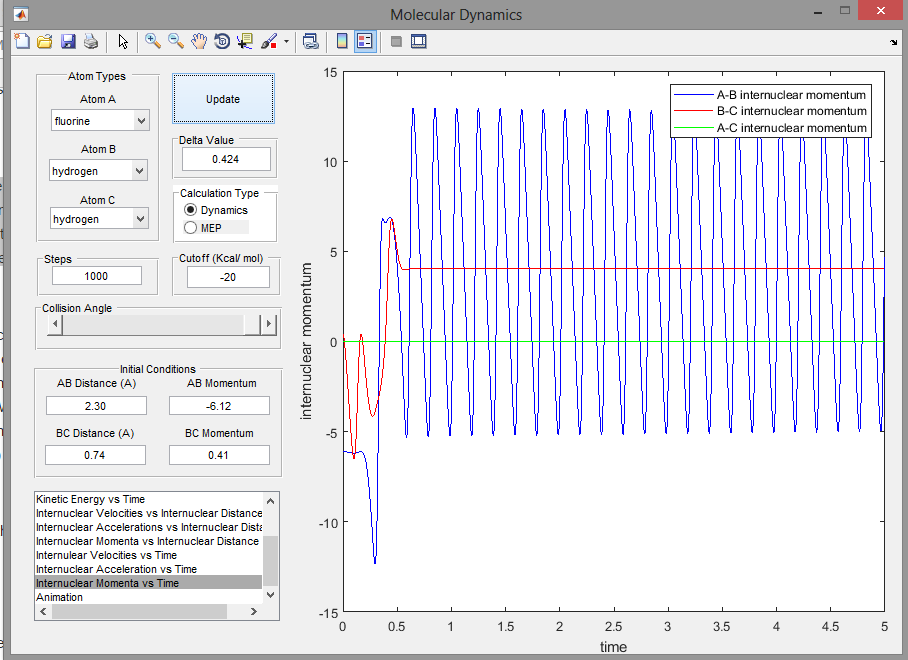Open the Atom C hydrogen dropdown
Viewport: 908px width, 660px height.
[x=99, y=219]
